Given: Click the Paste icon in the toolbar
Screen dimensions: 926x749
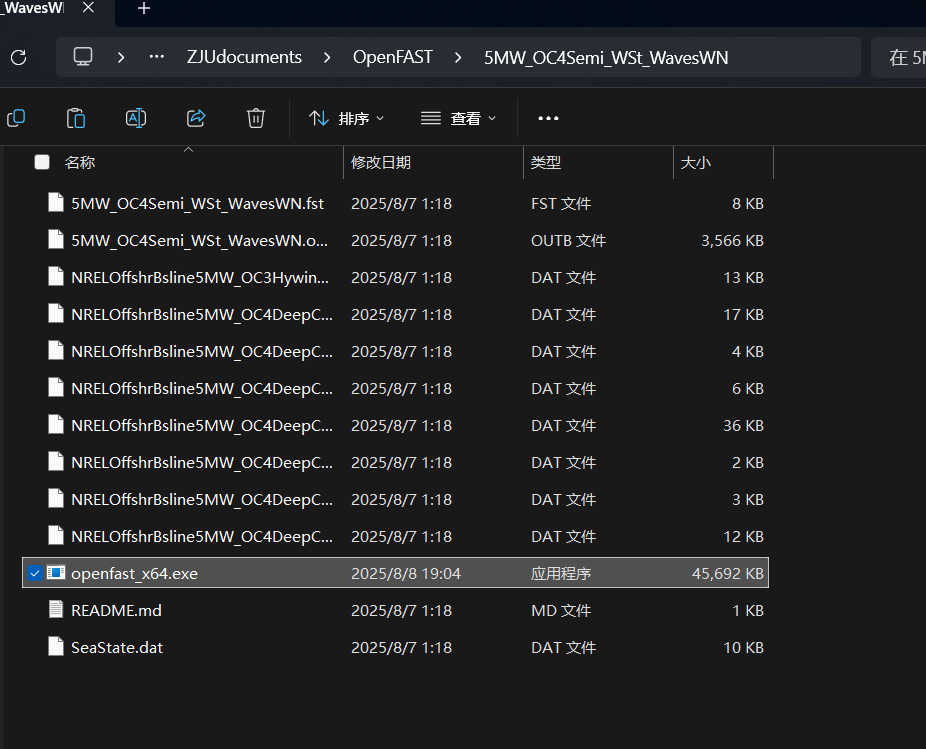Looking at the screenshot, I should [76, 118].
